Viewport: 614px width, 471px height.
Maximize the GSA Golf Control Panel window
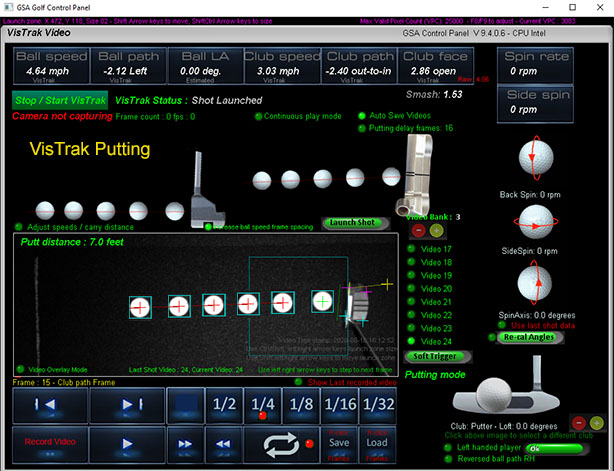572,7
